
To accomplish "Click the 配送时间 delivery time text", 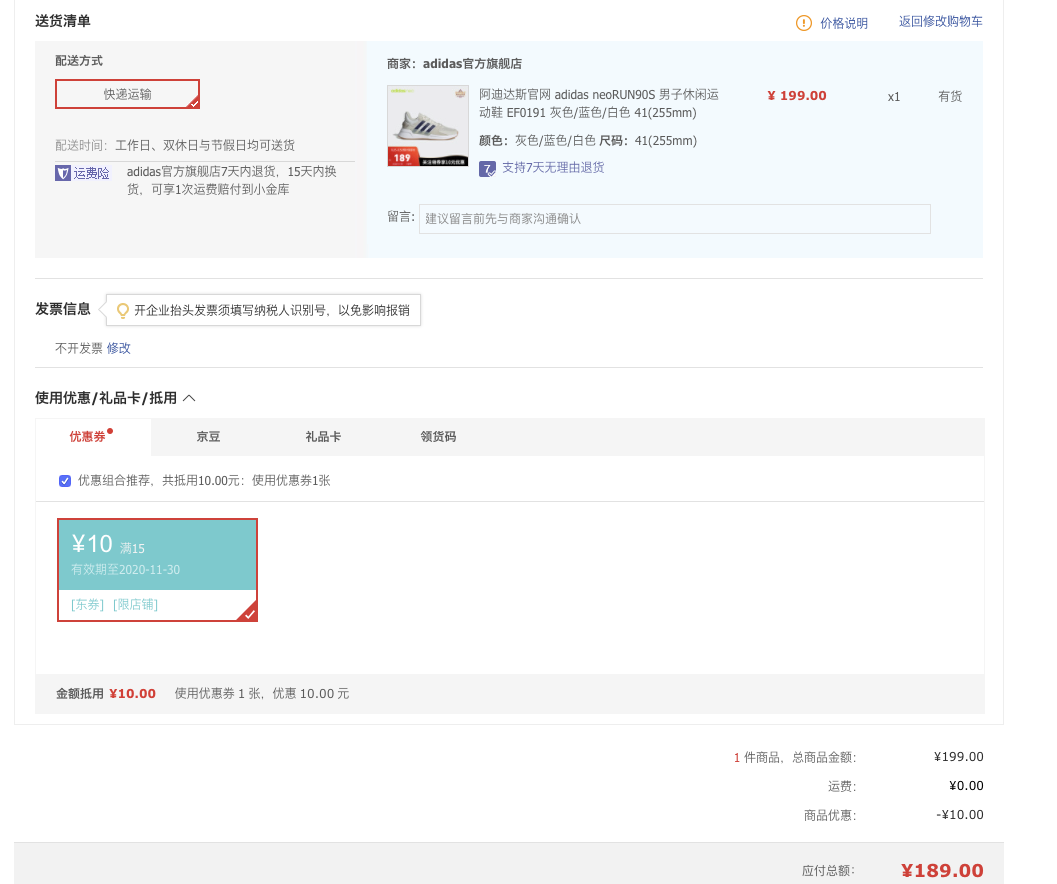I will coord(175,145).
